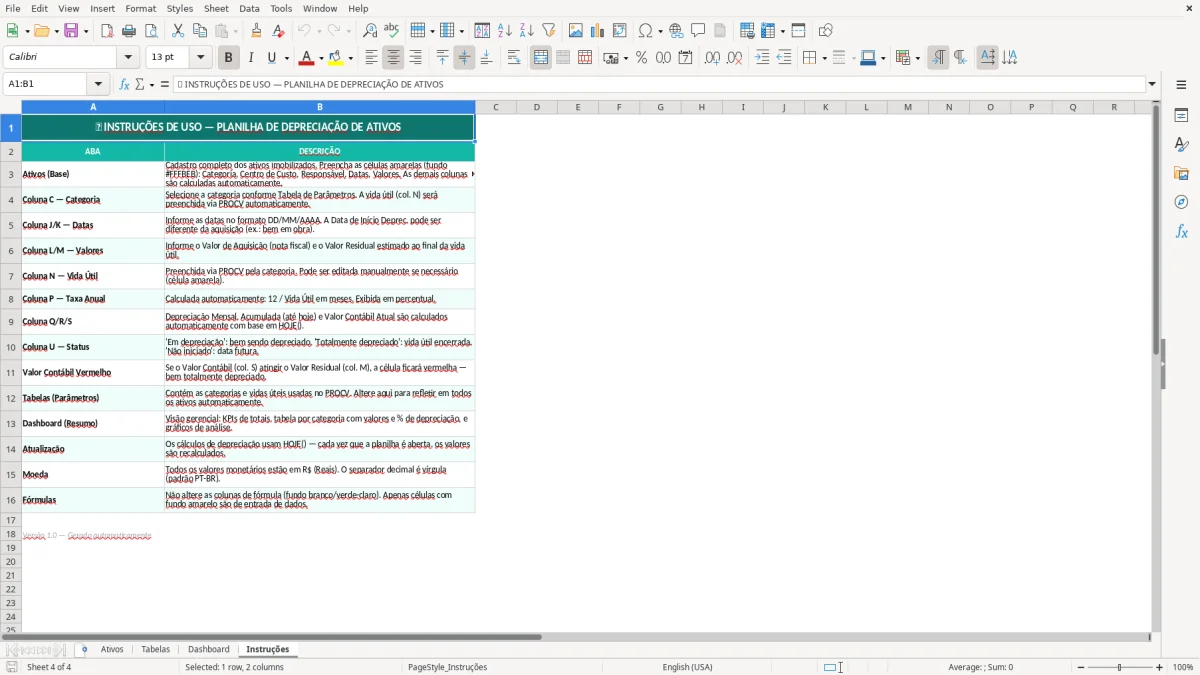
Task: Sort the sheet ascending
Action: pos(503,30)
